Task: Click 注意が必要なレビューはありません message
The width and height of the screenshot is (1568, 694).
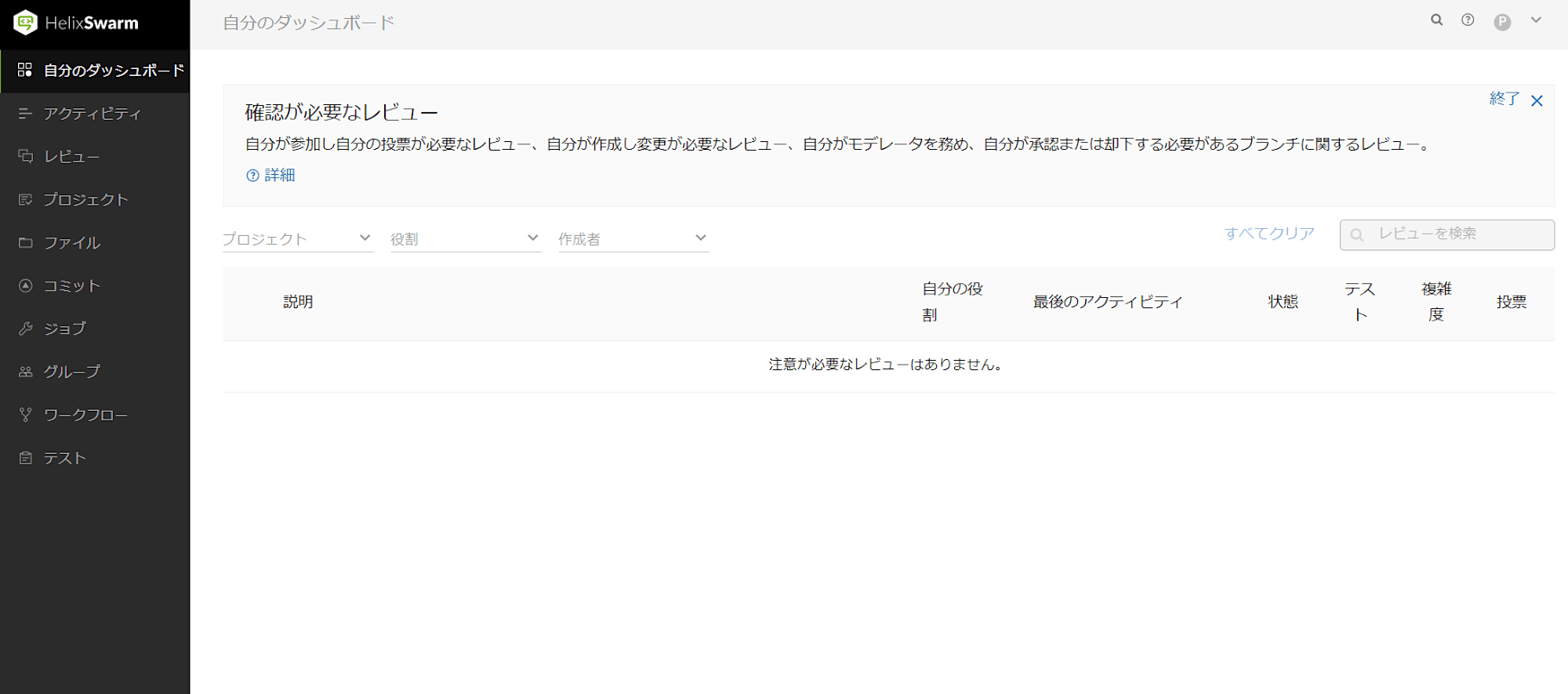Action: [x=886, y=365]
